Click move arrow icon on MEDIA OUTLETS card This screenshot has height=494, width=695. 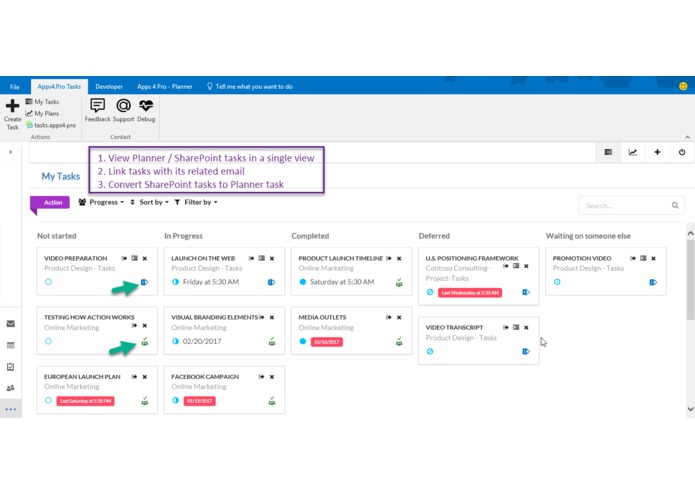389,317
